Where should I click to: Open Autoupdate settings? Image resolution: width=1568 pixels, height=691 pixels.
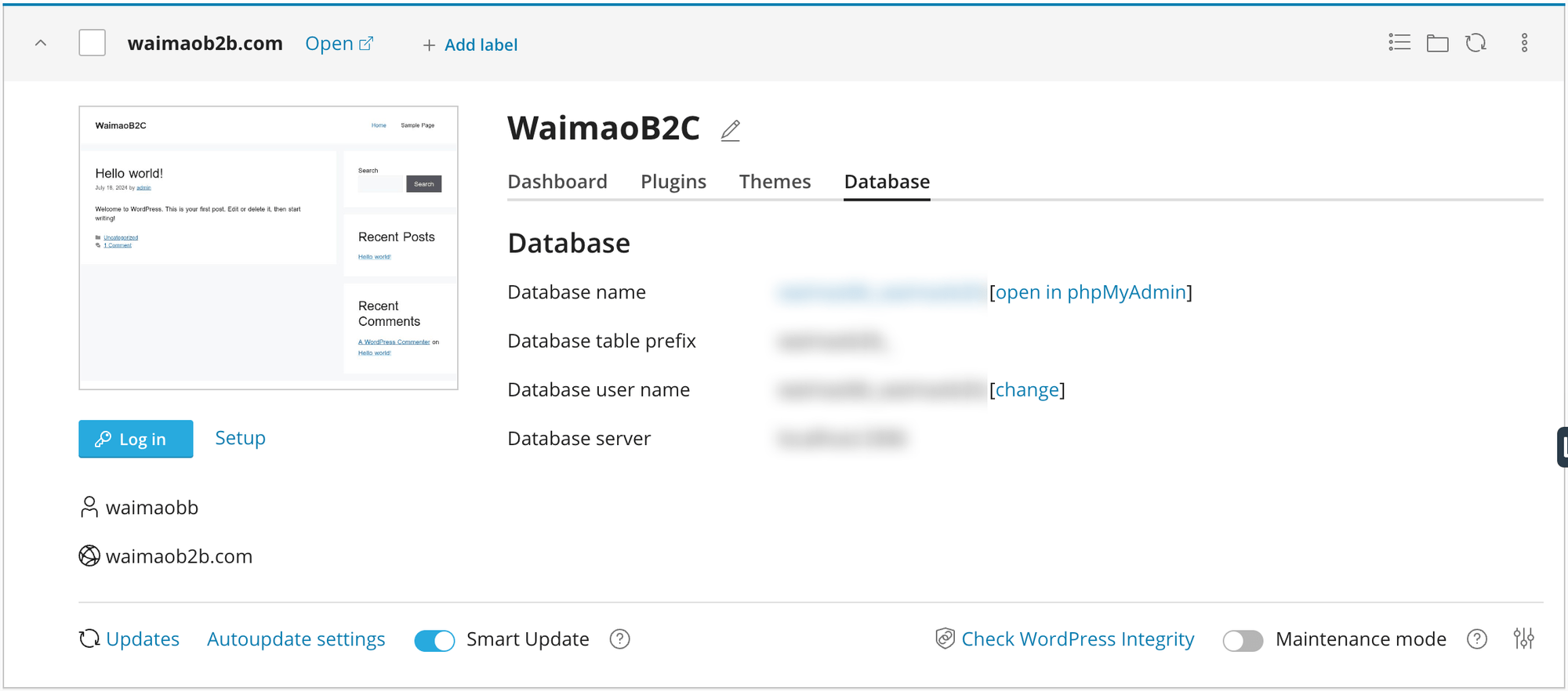296,639
